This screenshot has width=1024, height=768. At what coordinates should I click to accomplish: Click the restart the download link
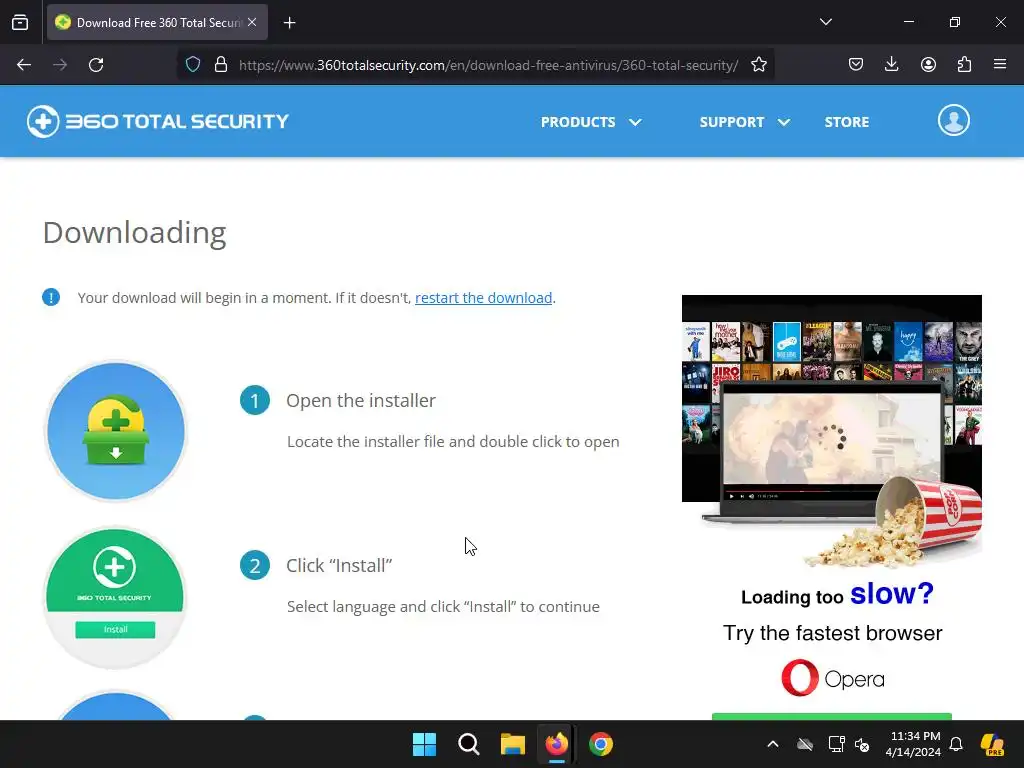(483, 298)
